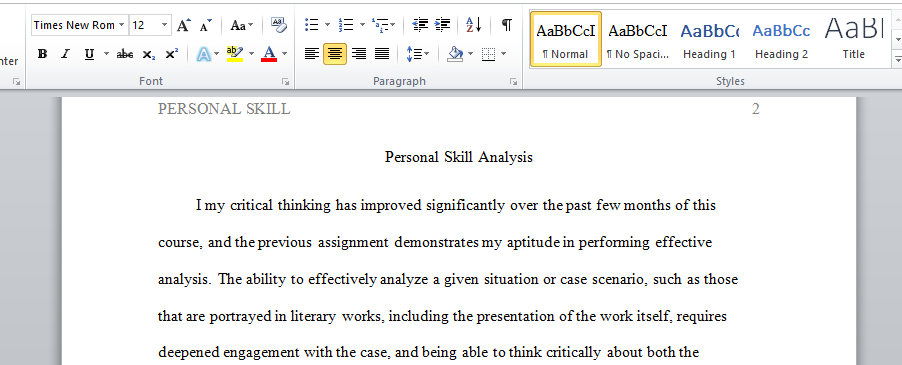Open the font size dropdown
The height and width of the screenshot is (365, 902).
tap(165, 25)
